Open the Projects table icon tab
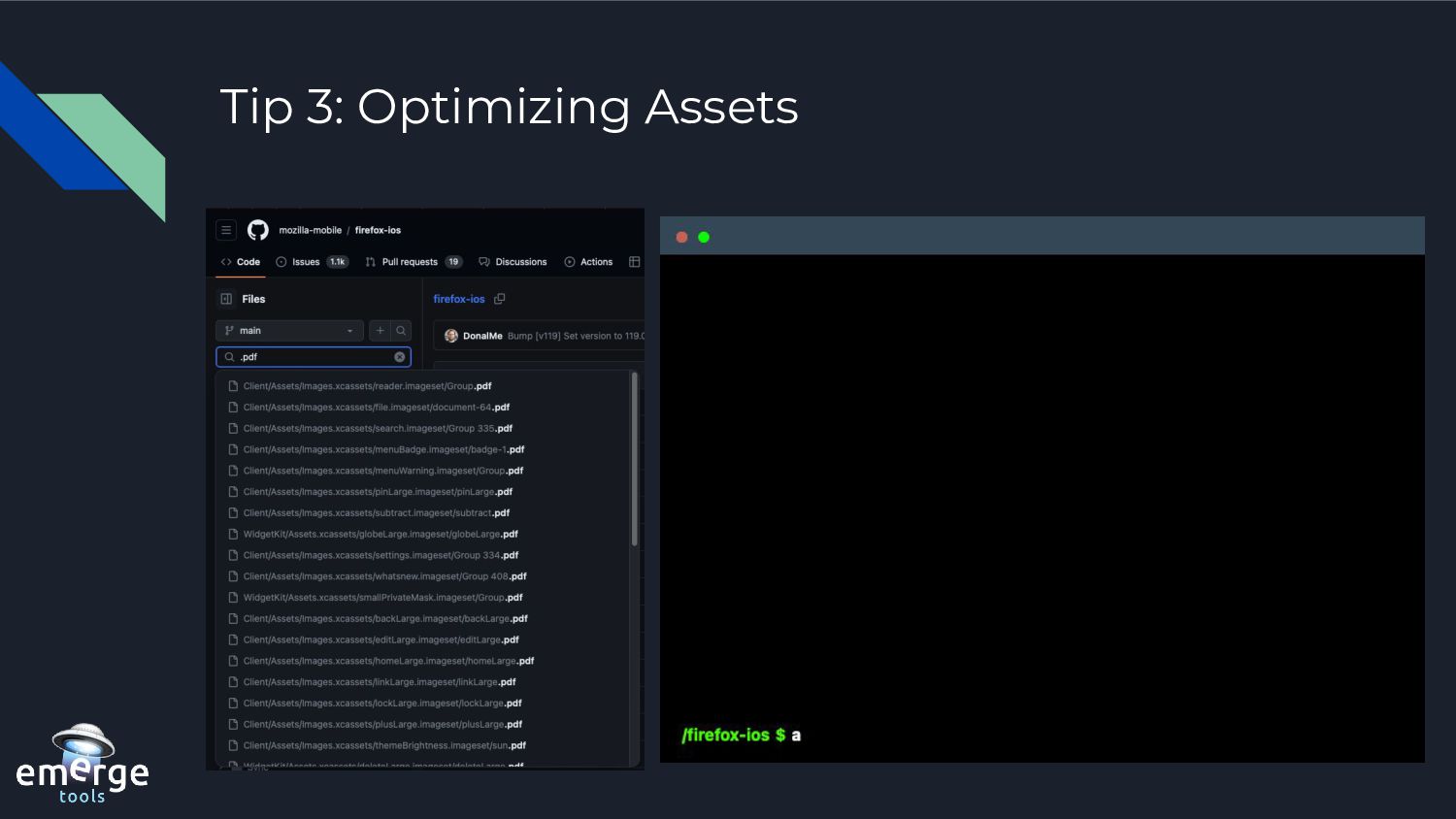 point(634,262)
